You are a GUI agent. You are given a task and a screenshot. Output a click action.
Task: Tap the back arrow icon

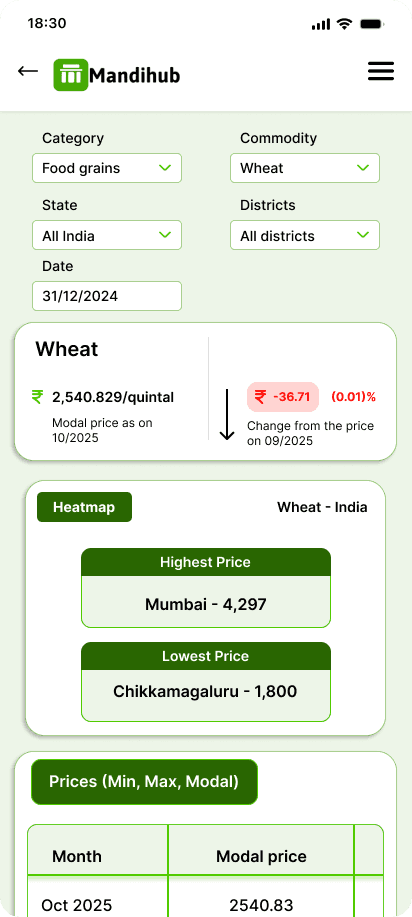click(x=28, y=71)
